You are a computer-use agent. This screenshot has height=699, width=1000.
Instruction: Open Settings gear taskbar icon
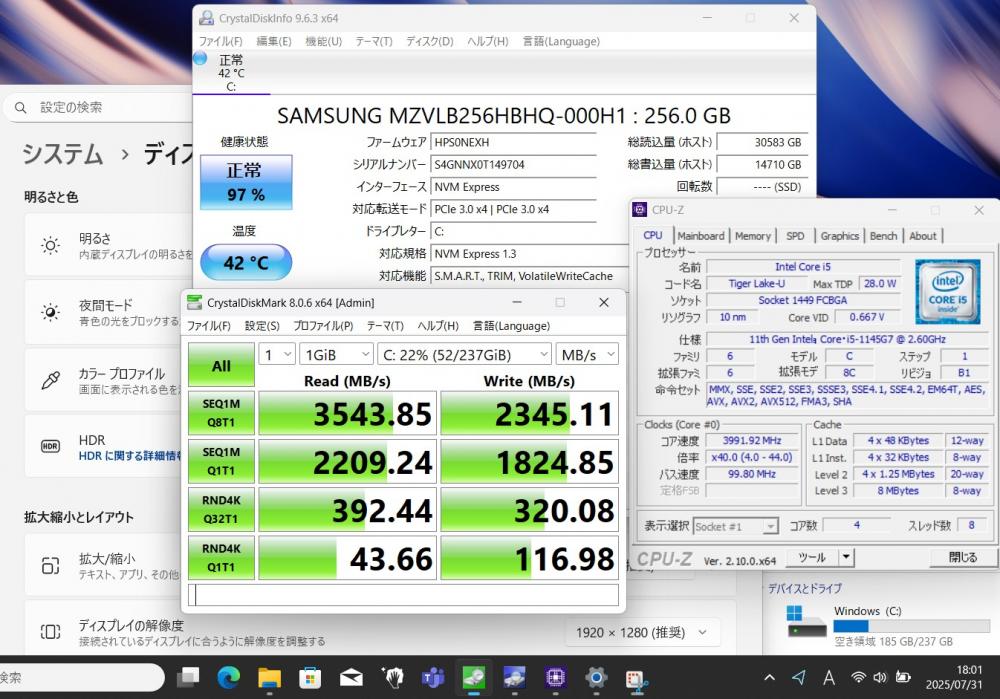click(596, 677)
